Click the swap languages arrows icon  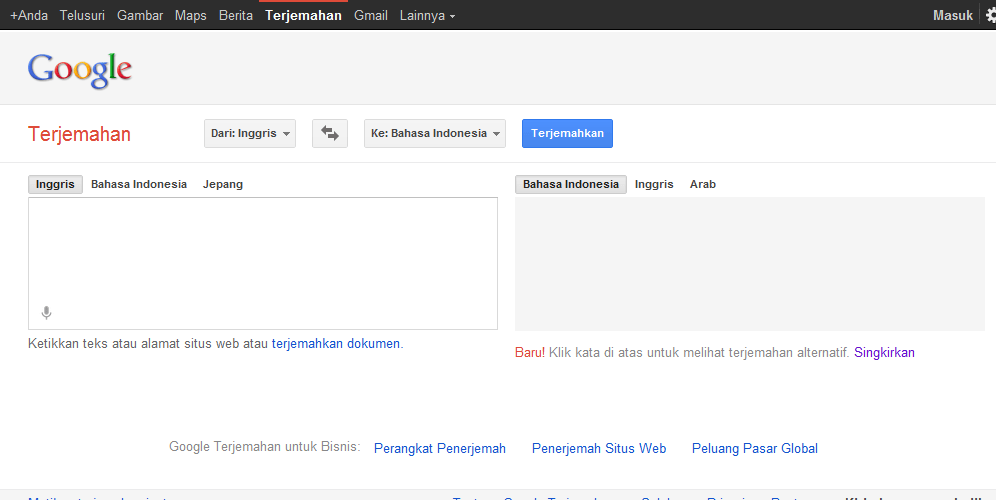point(330,133)
